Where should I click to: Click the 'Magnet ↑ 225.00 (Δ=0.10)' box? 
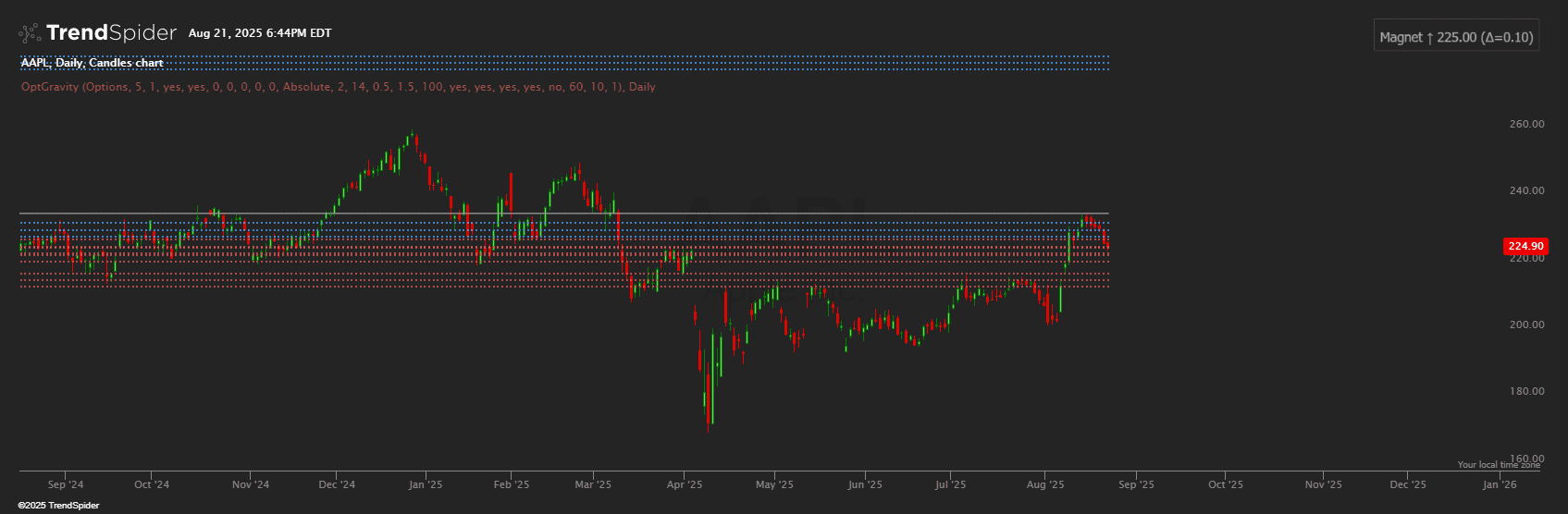point(1456,37)
